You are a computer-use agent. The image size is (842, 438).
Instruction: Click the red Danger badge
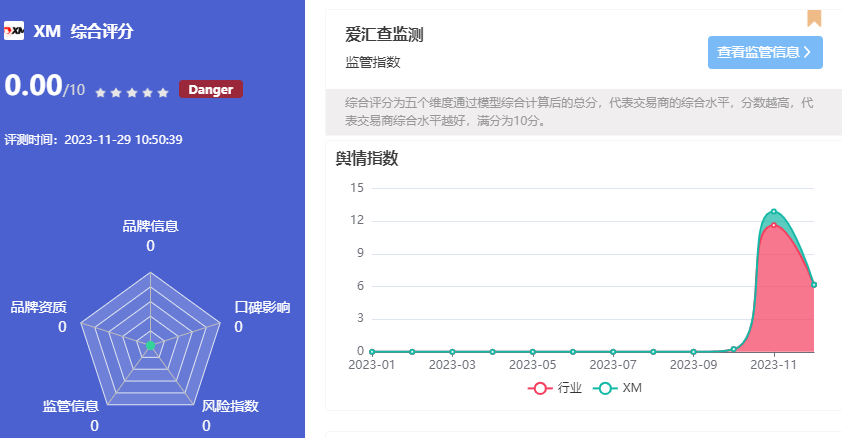tap(211, 89)
